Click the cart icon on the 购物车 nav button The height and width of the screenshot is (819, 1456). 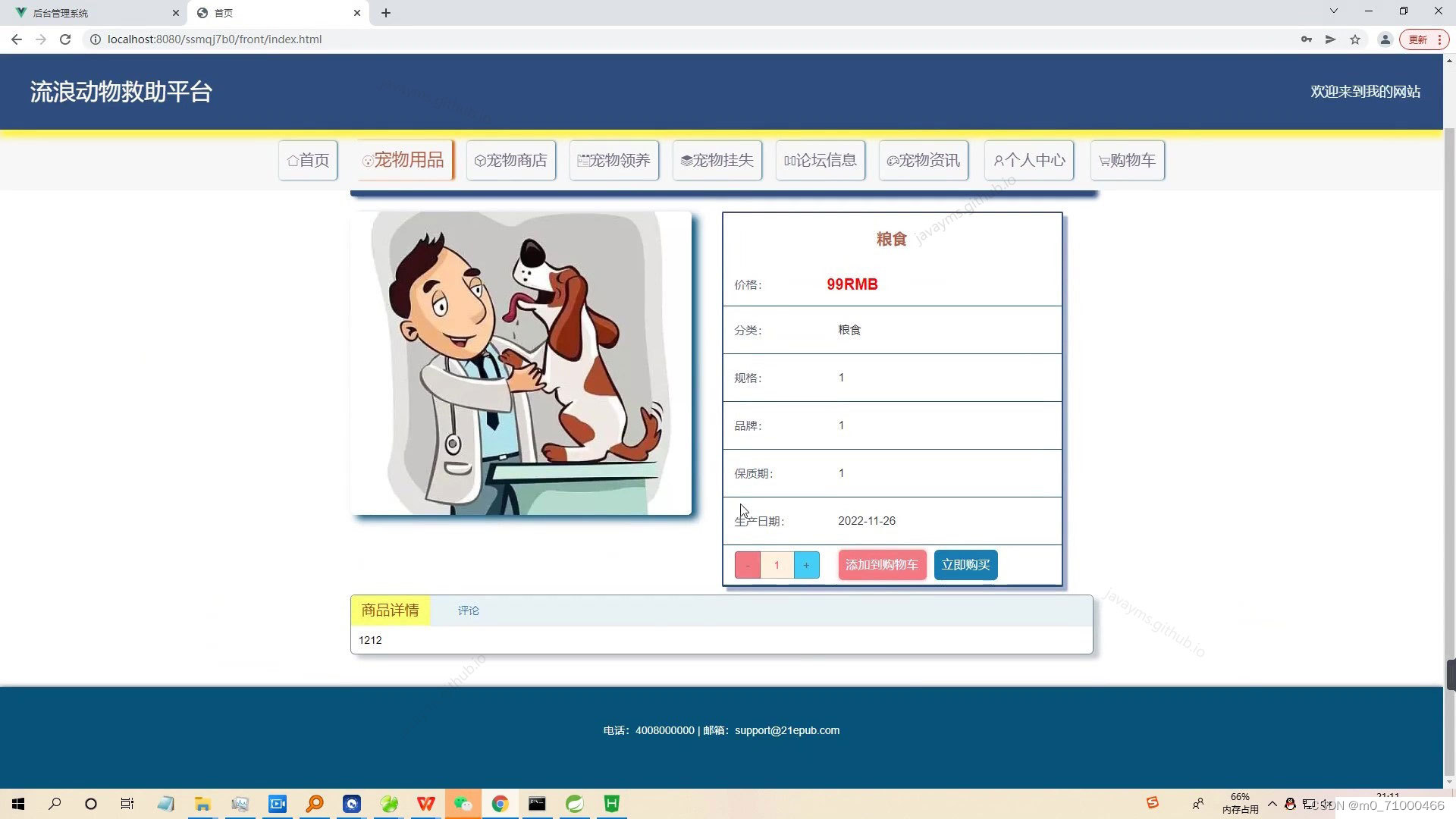[x=1104, y=160]
